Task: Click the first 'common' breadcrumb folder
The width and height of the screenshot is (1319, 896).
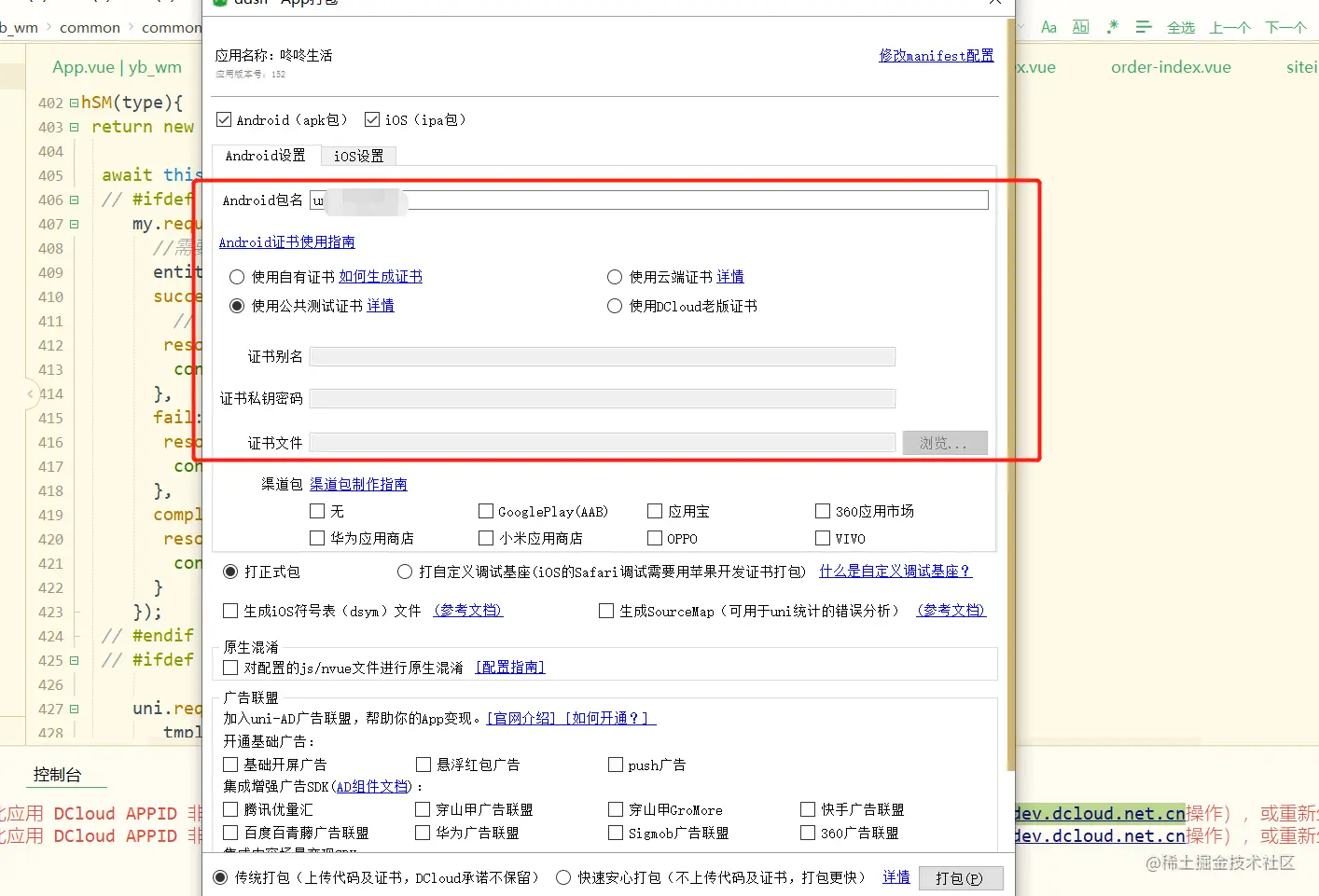Action: [x=90, y=28]
